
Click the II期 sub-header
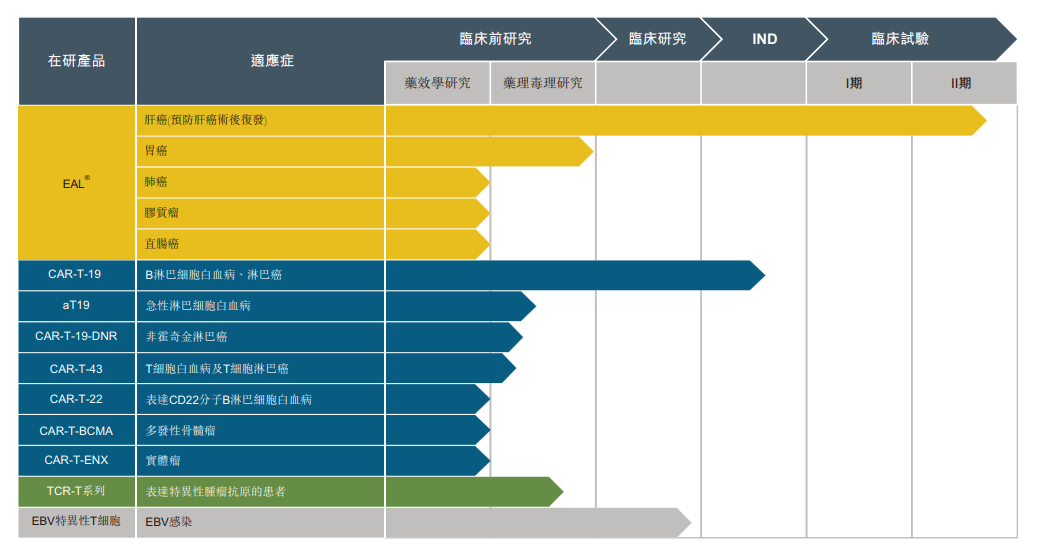pyautogui.click(x=964, y=83)
